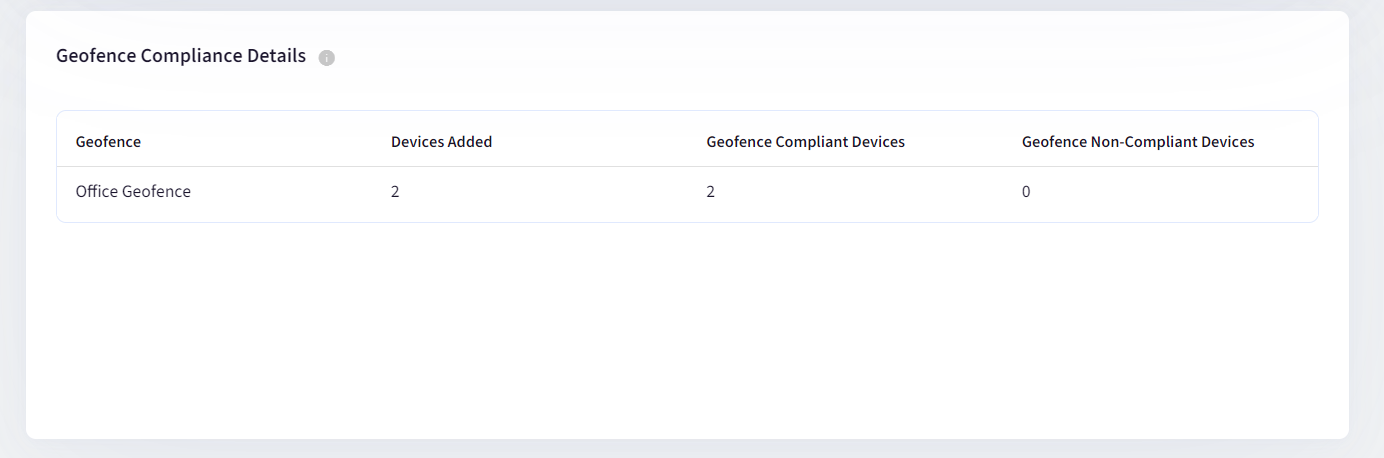This screenshot has width=1384, height=458.
Task: Click the word Added in the second header
Action: 470,142
